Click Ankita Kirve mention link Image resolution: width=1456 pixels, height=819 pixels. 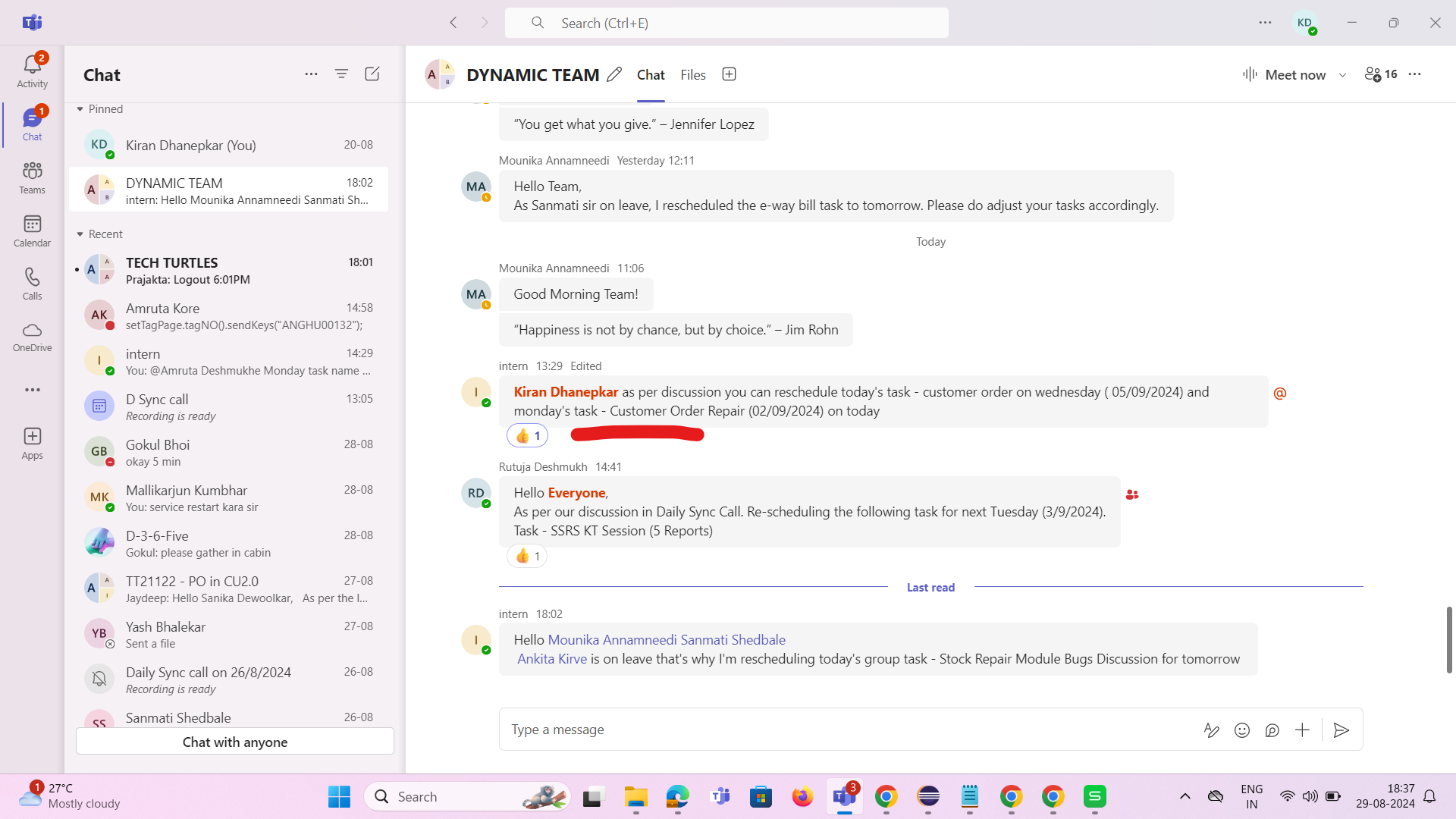[552, 658]
